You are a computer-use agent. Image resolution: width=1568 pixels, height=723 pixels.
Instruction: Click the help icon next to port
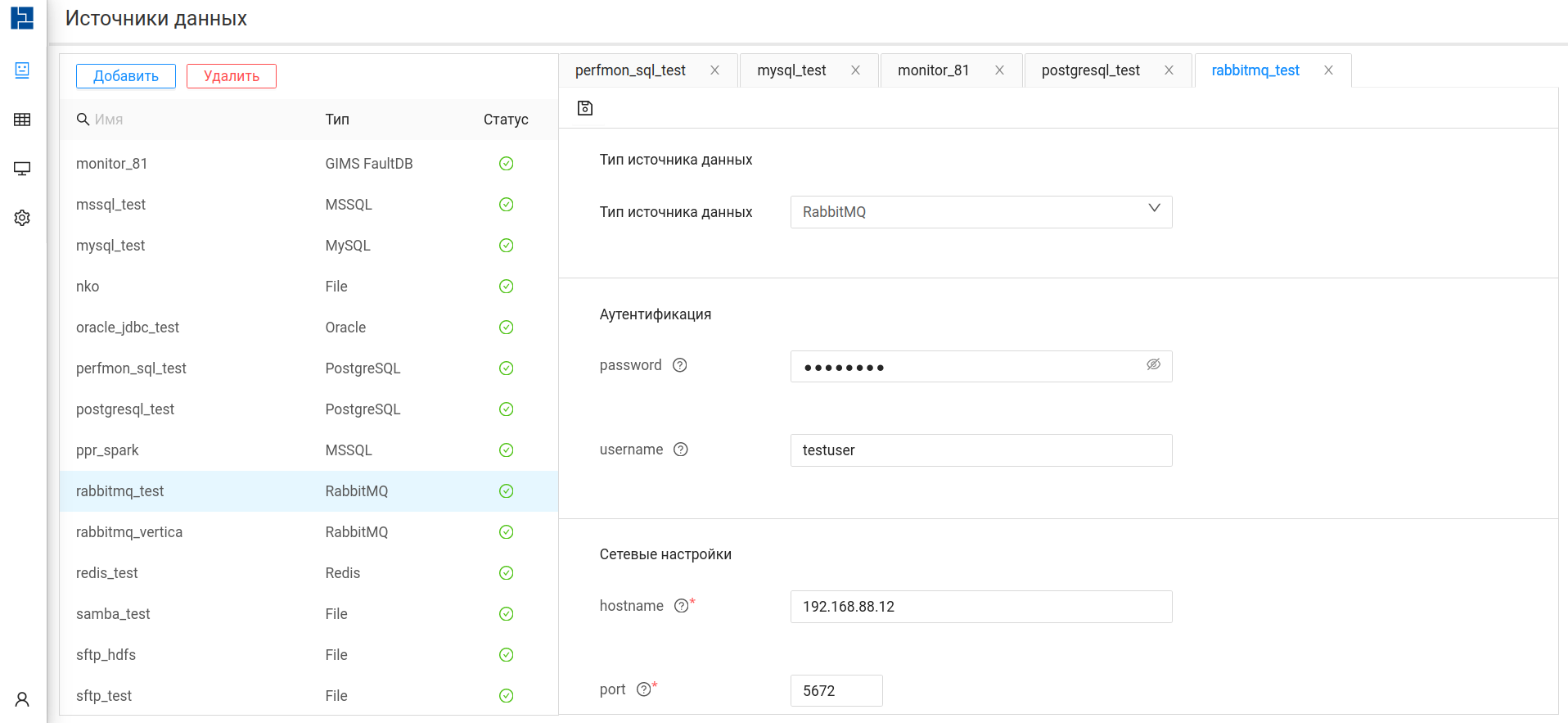click(644, 689)
